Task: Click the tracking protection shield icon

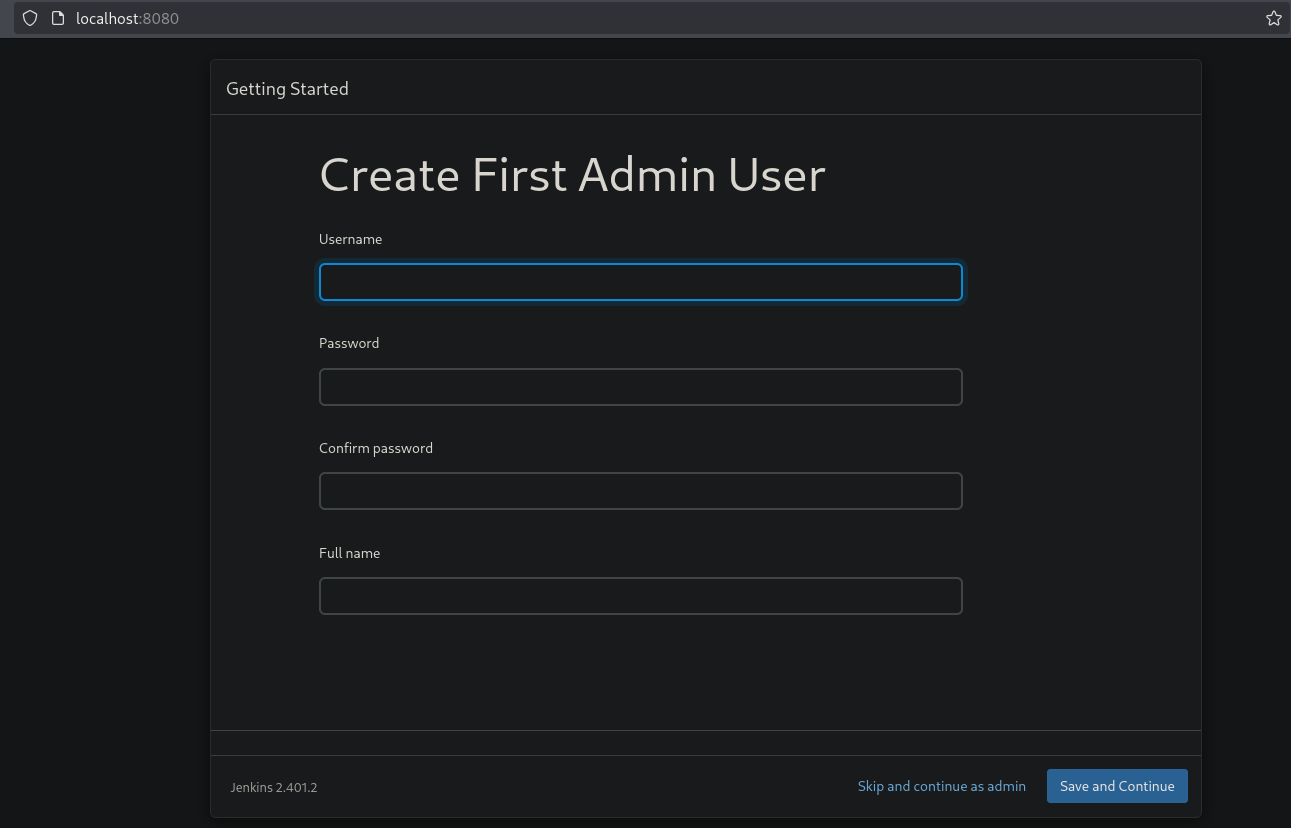Action: coord(30,18)
